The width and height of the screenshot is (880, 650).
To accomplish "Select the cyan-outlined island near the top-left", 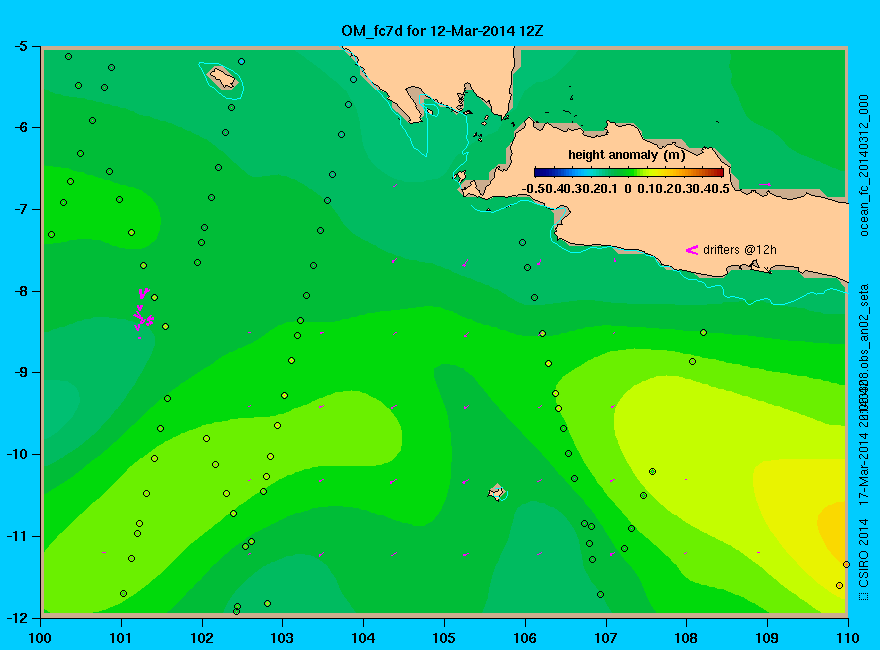I will 223,77.
